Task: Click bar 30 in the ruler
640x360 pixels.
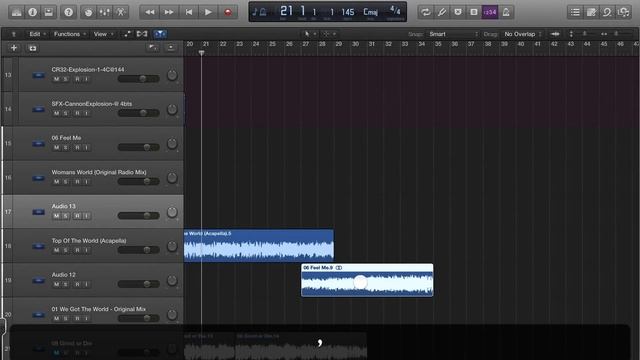Action: click(x=356, y=44)
